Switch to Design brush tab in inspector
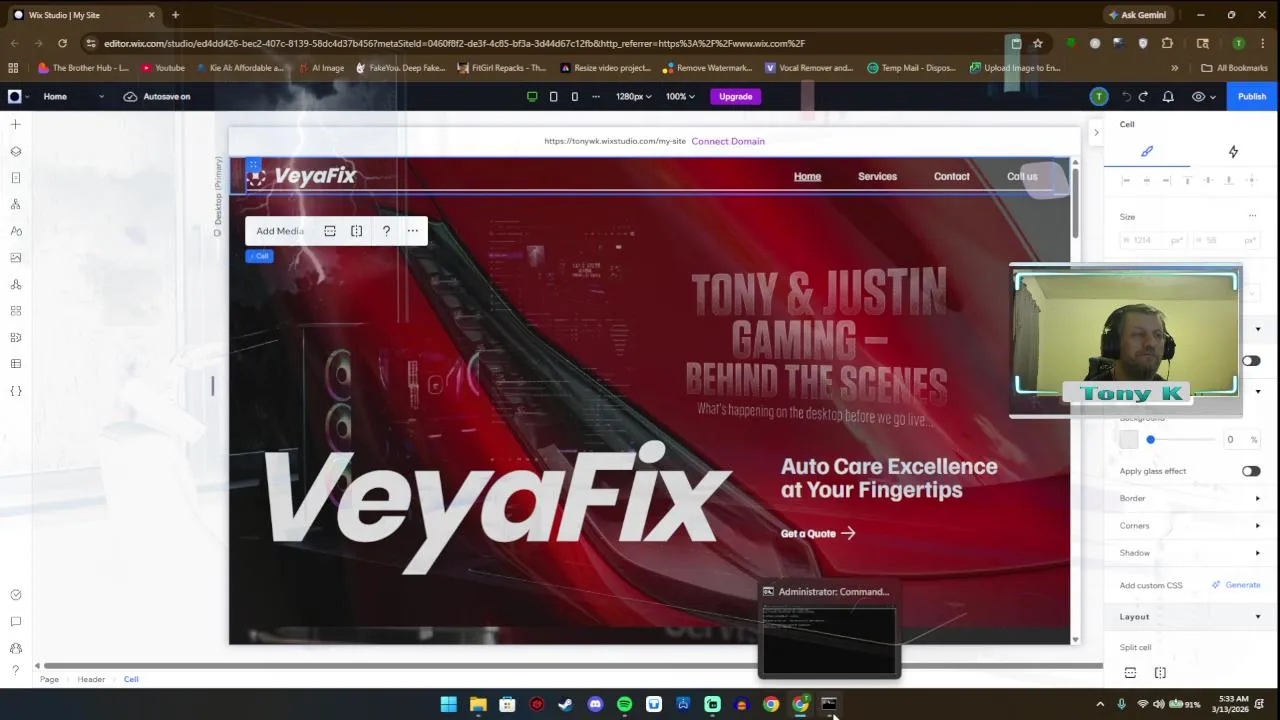Image resolution: width=1280 pixels, height=720 pixels. coord(1147,152)
